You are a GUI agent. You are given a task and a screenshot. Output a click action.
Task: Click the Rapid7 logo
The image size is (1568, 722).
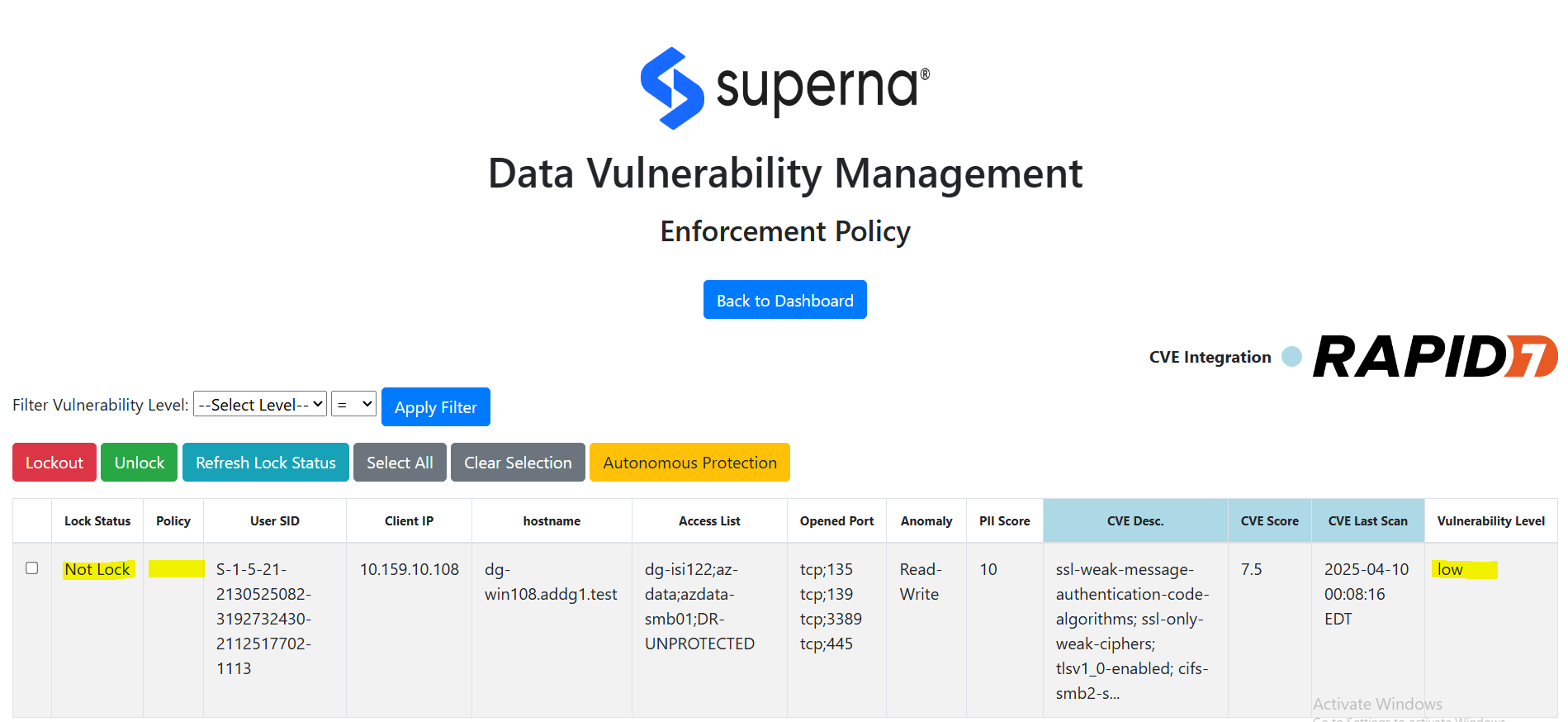coord(1435,356)
